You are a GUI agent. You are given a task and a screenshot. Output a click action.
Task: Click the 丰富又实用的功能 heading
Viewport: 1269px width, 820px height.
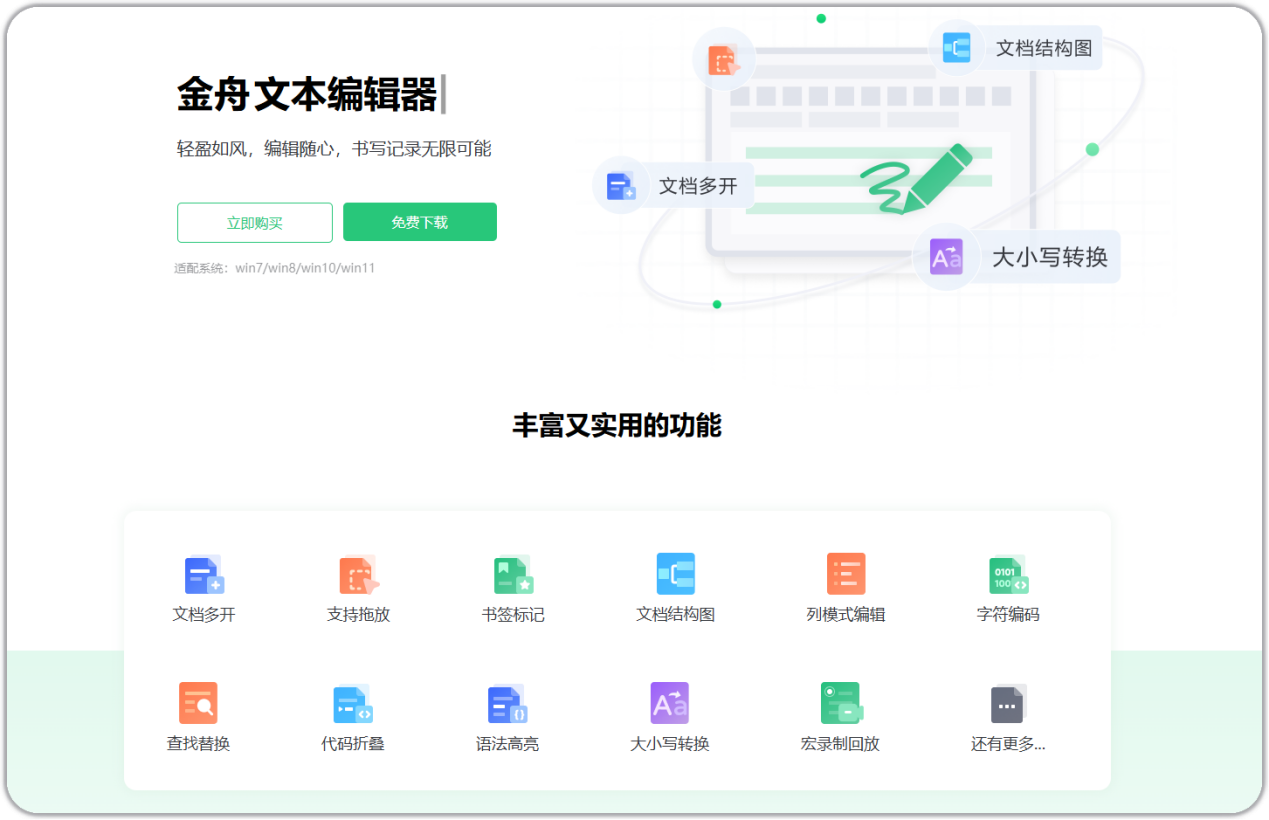coord(617,425)
